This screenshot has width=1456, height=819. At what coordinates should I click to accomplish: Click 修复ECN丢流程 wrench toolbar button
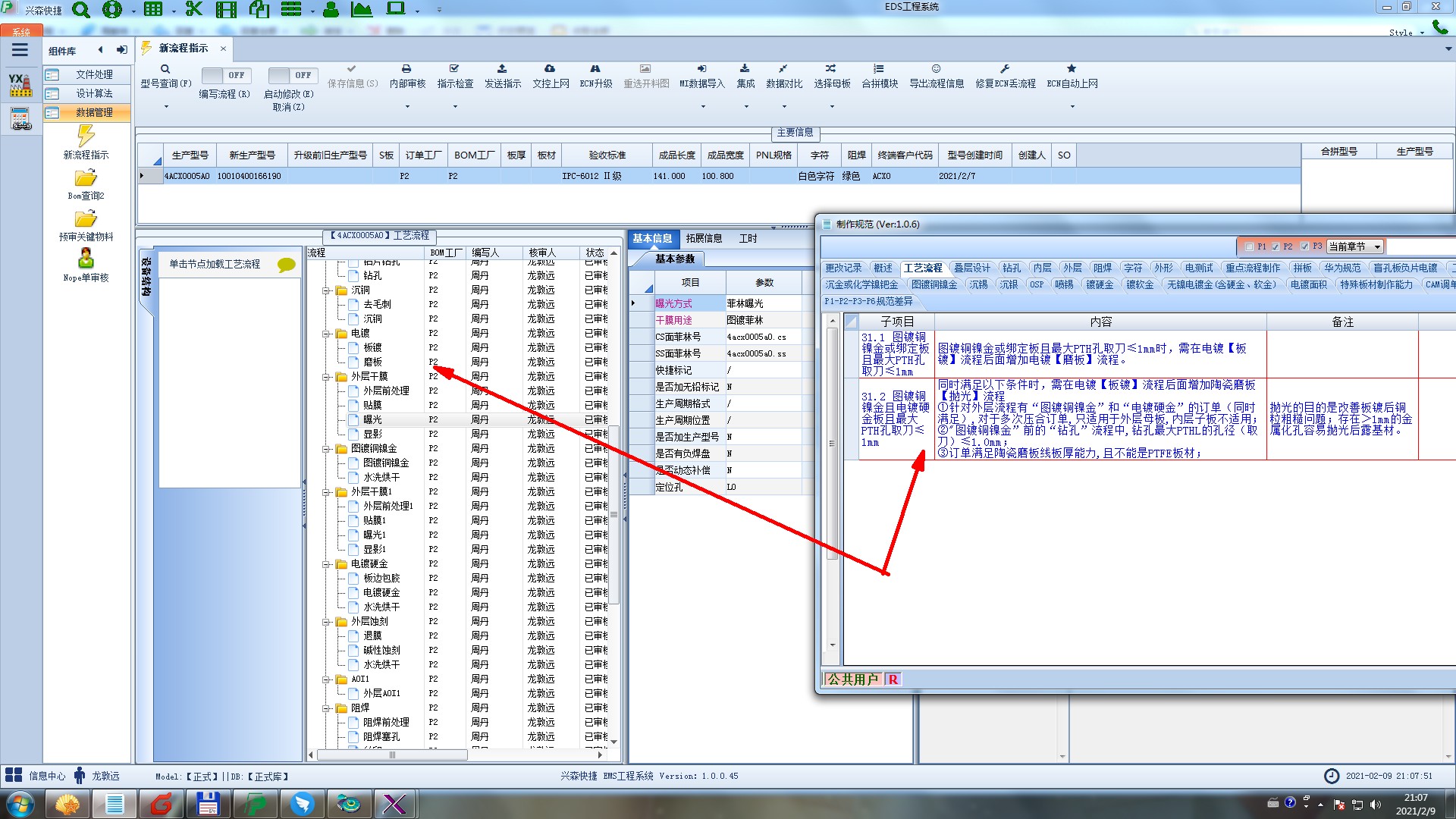click(x=1005, y=77)
